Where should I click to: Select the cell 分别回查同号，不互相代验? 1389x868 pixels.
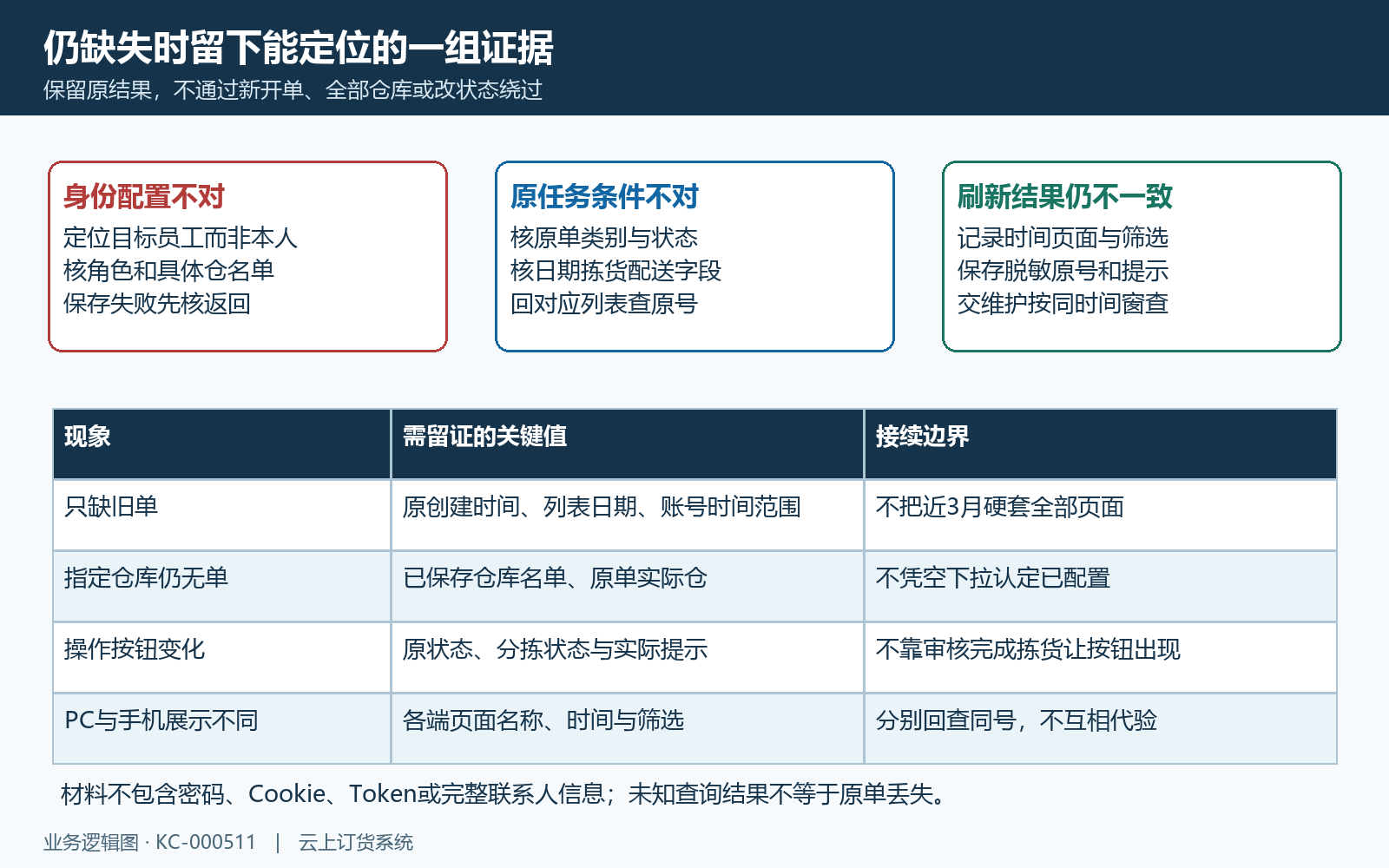[x=1101, y=729]
